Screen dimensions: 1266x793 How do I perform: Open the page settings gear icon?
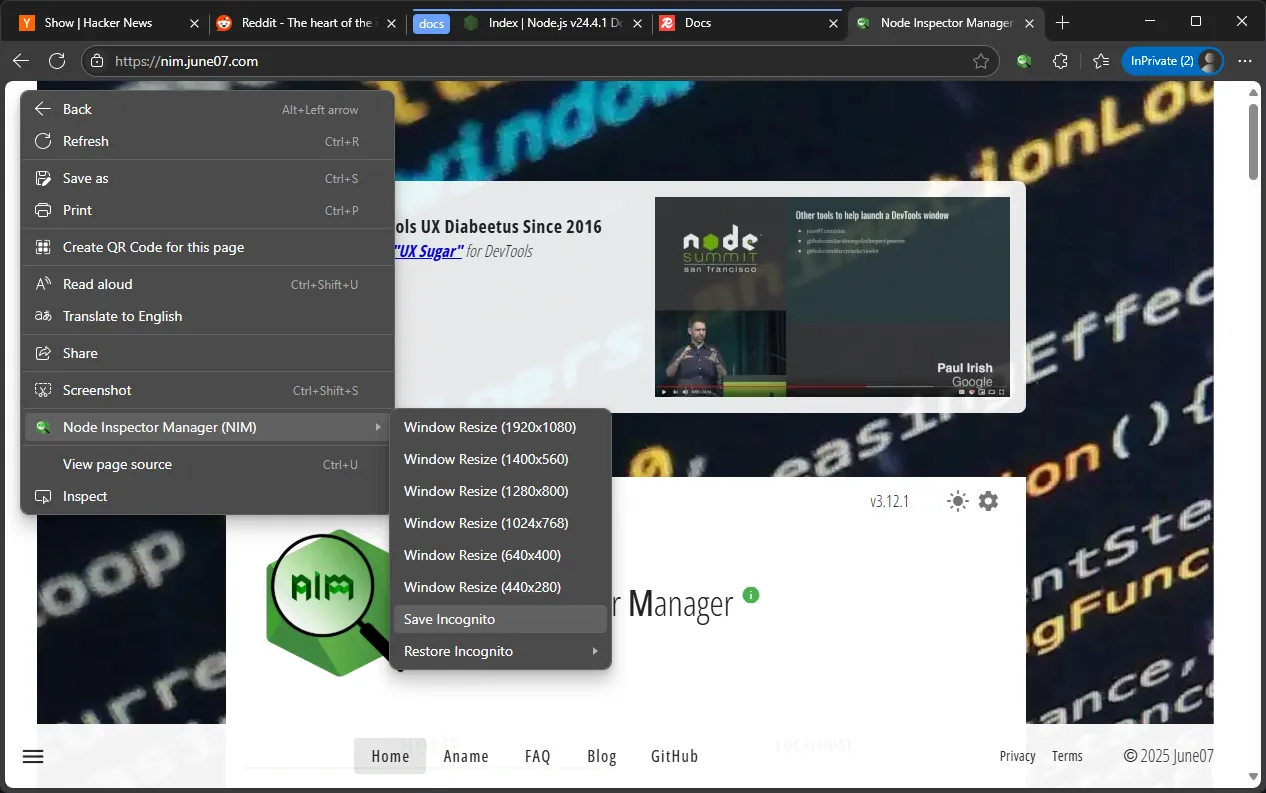(x=988, y=501)
